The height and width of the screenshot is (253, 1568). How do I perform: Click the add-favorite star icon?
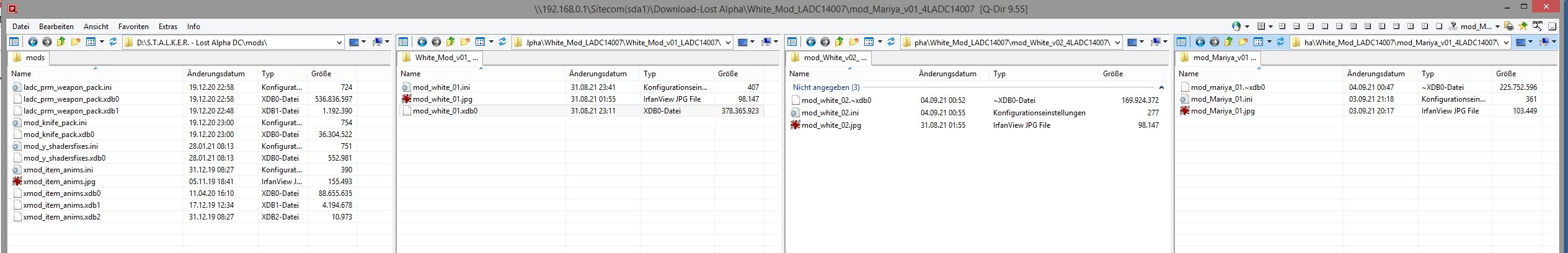click(x=1523, y=26)
